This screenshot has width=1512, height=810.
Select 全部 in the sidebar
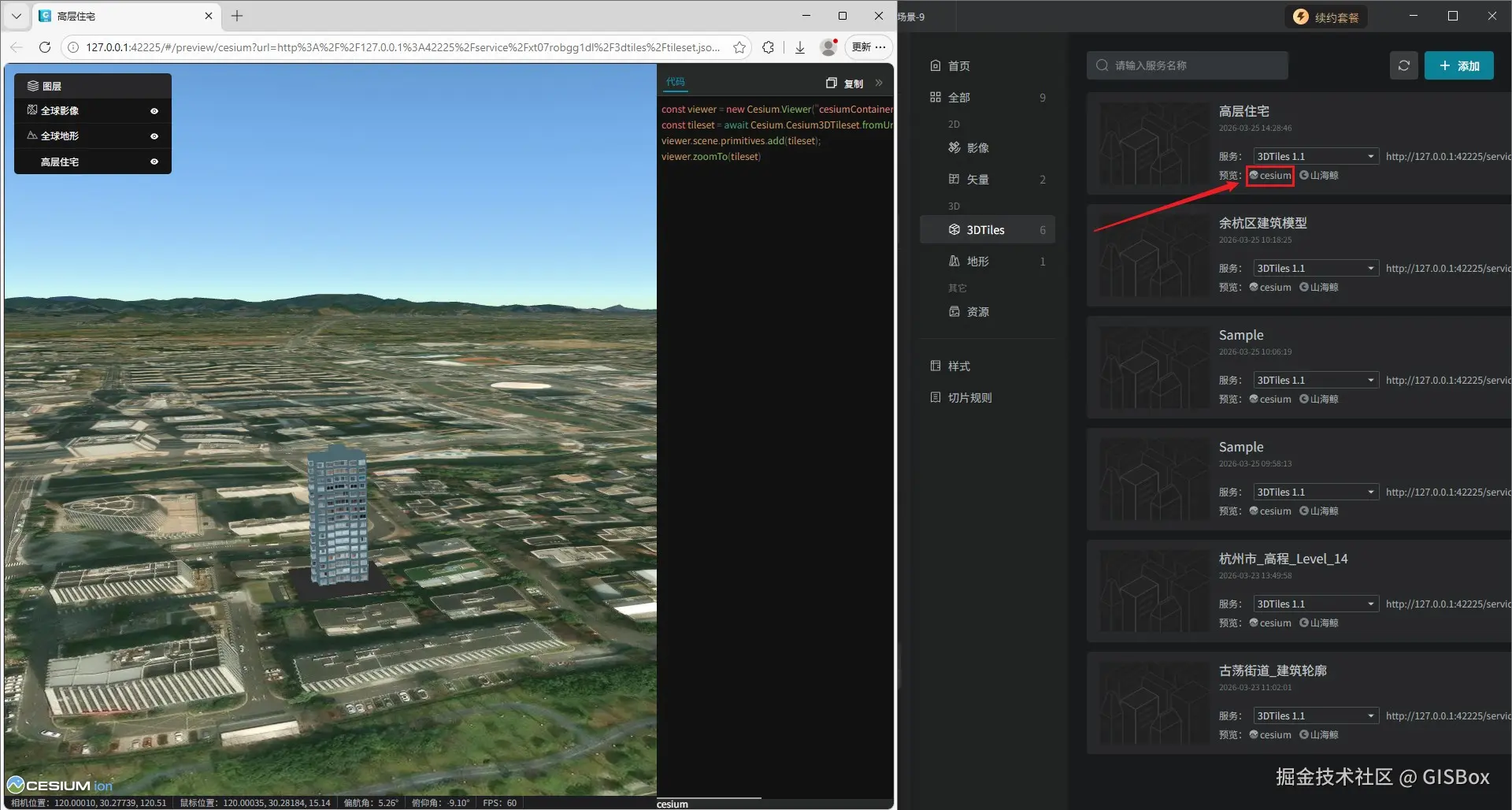tap(988, 97)
